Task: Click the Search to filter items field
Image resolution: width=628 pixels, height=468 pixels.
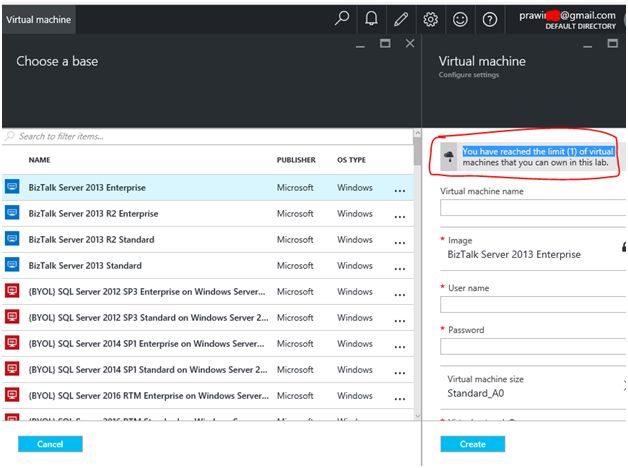Action: coord(208,136)
